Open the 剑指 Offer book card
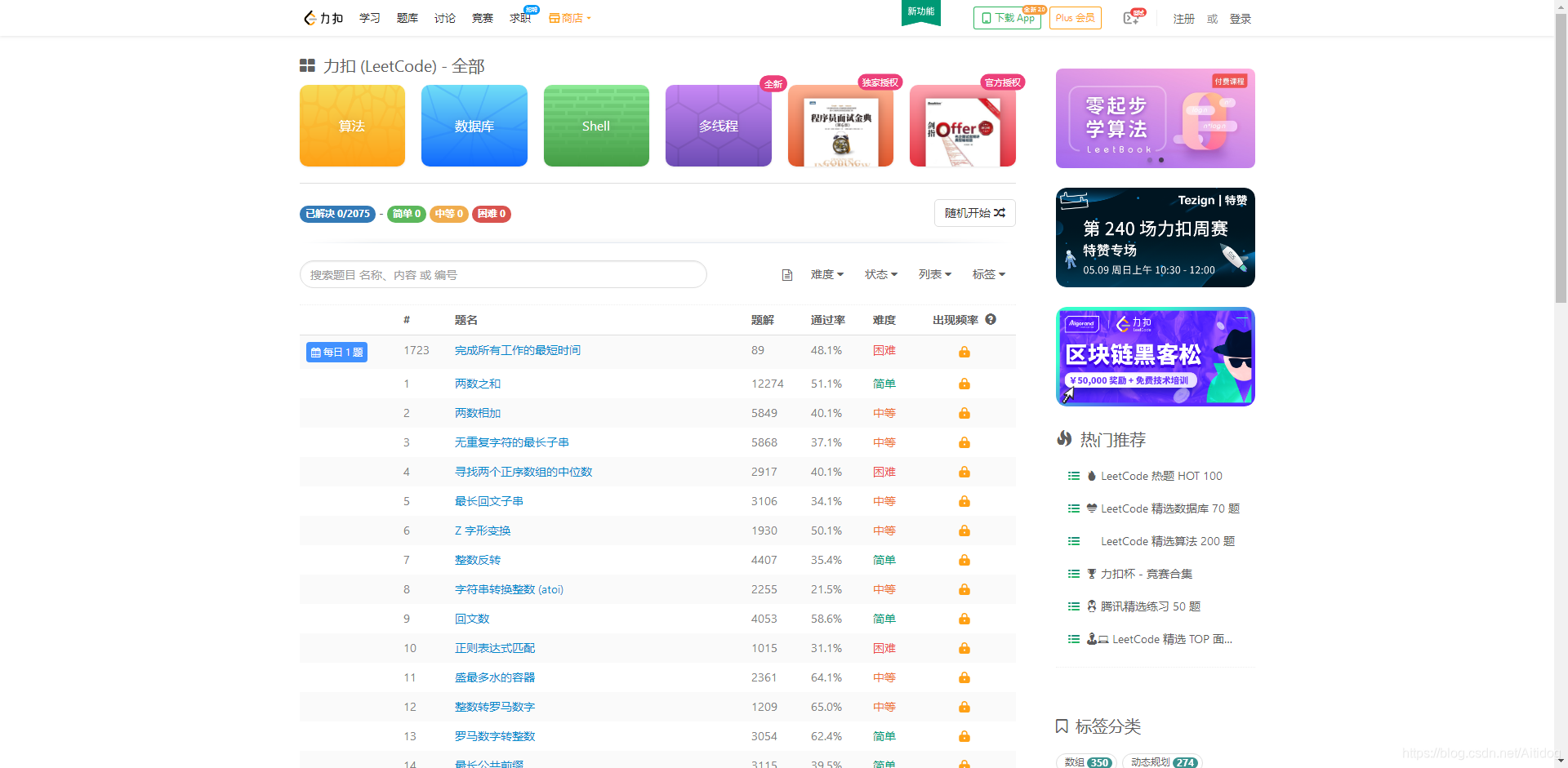 (963, 126)
